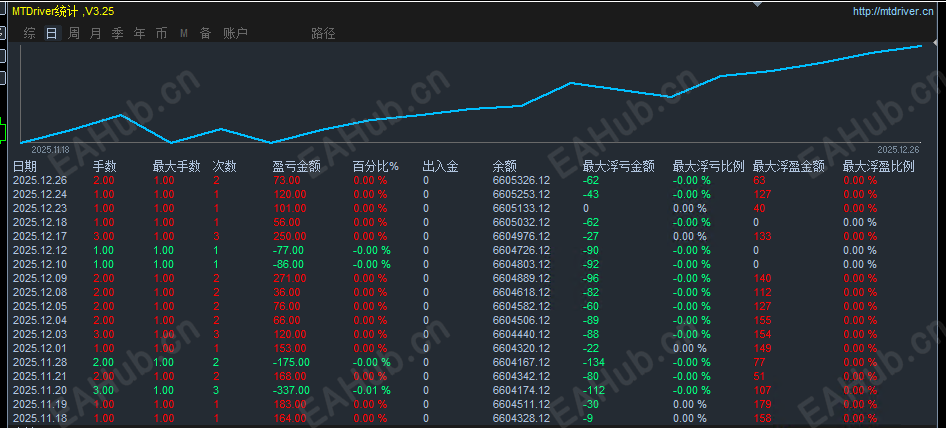Screen dimensions: 946x428
Task: Click the max floating profit 133
Action: click(763, 236)
